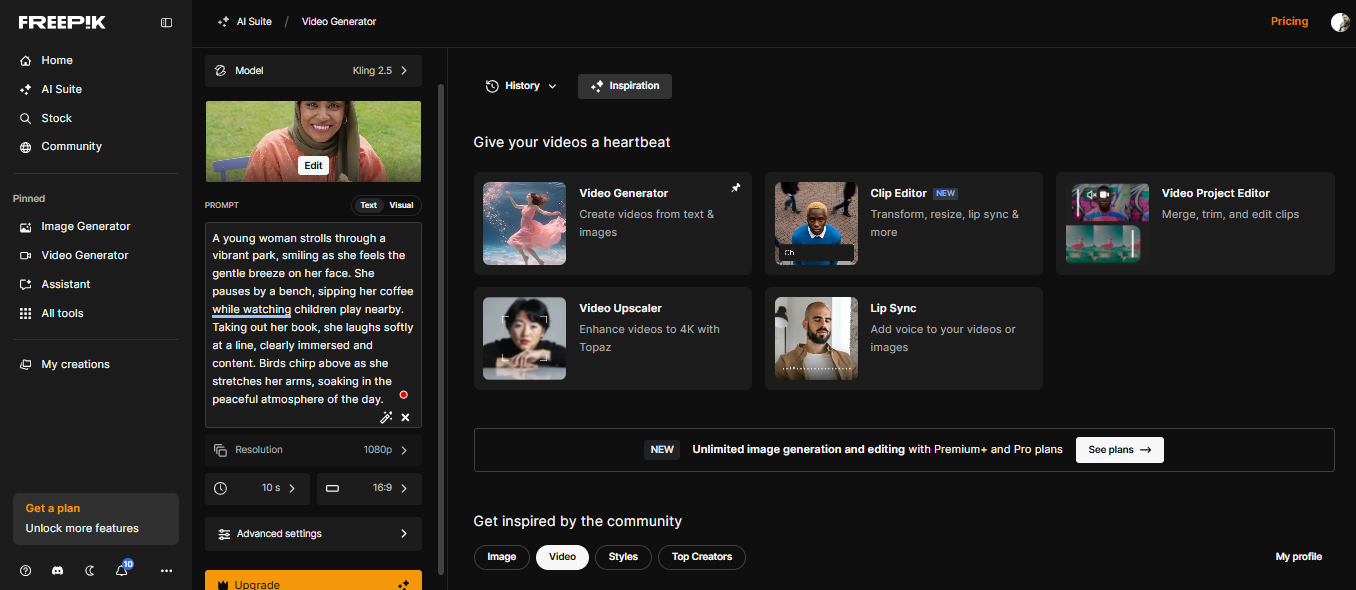The width and height of the screenshot is (1356, 590).
Task: Switch to the Inspiration tab
Action: point(624,86)
